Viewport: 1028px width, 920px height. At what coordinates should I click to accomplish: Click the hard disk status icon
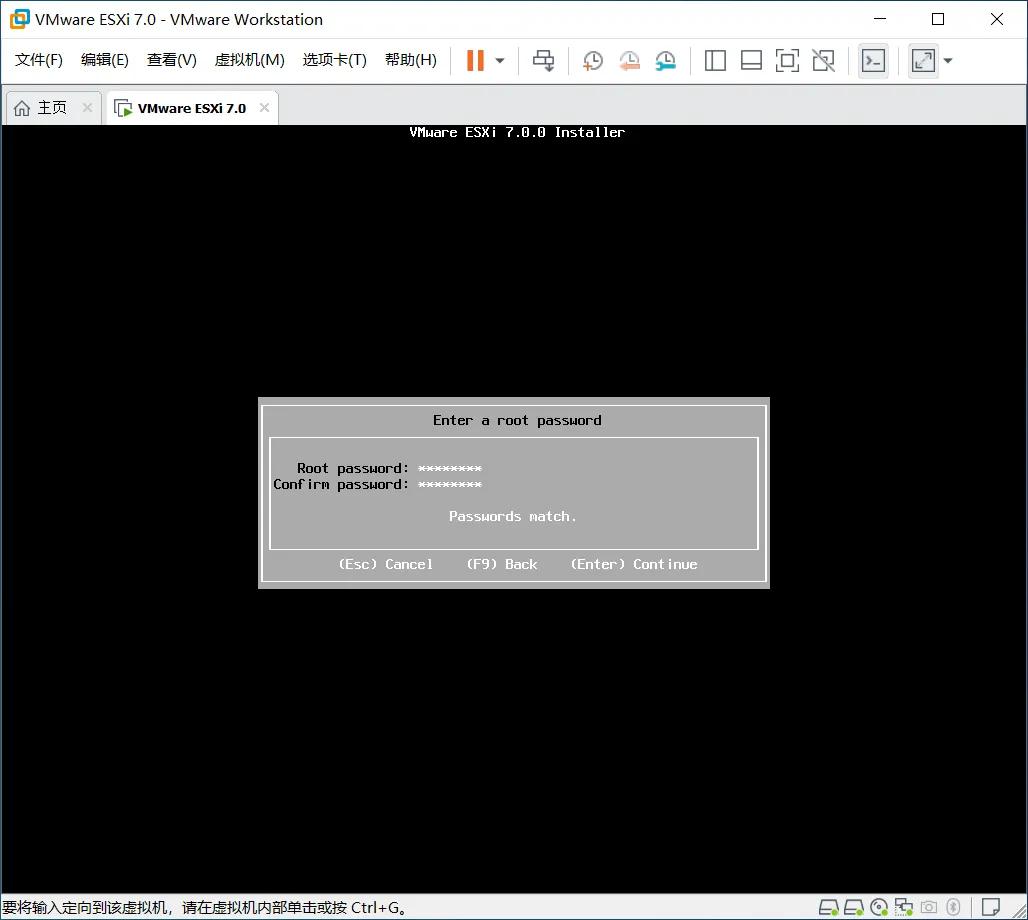click(828, 907)
